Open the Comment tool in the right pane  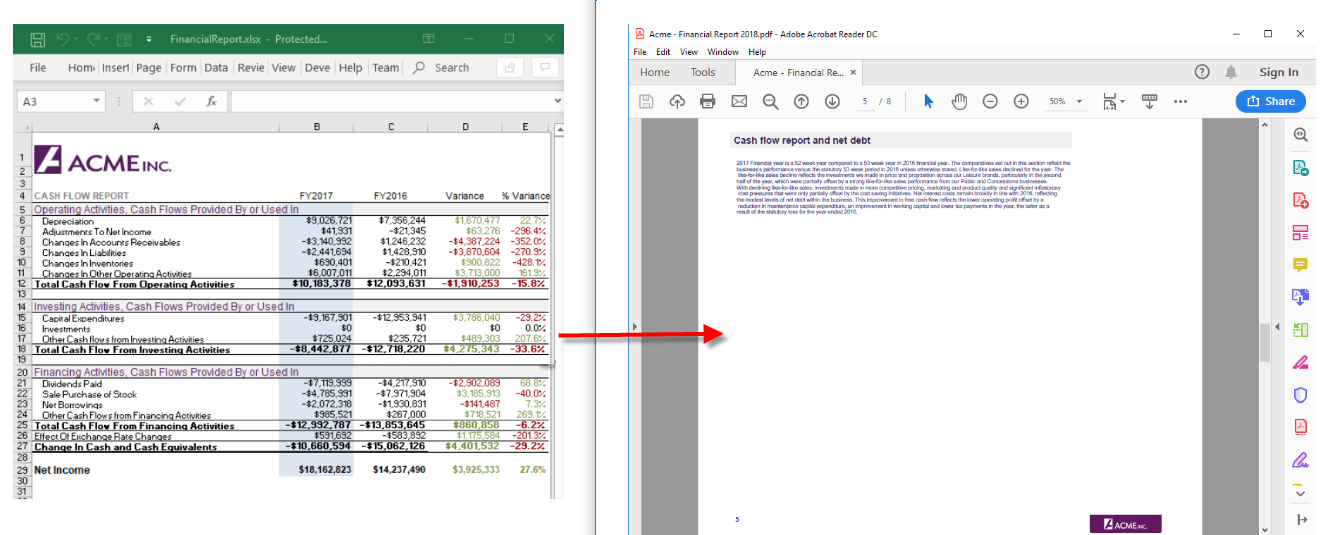point(1300,265)
